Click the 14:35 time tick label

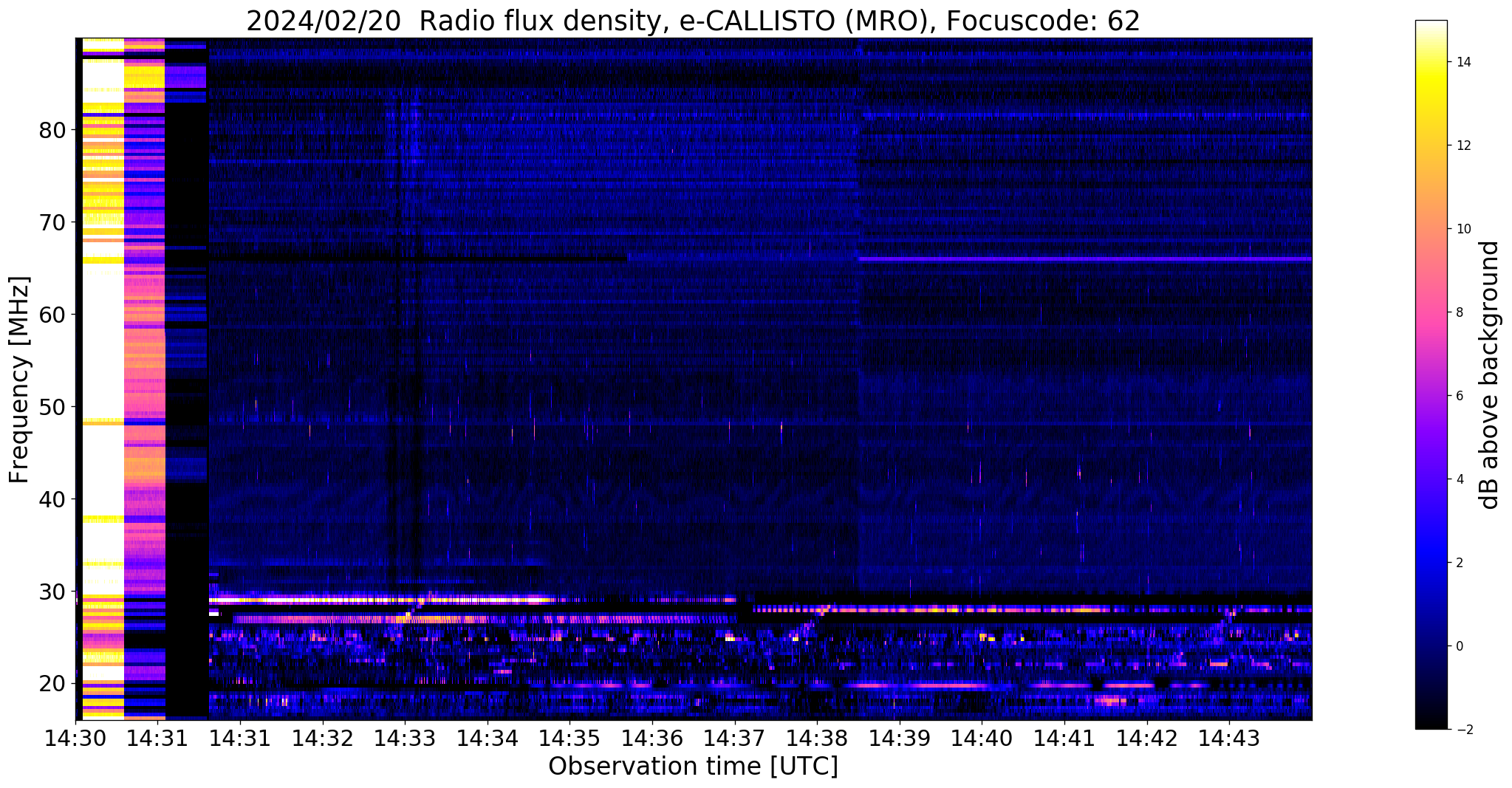[x=569, y=738]
